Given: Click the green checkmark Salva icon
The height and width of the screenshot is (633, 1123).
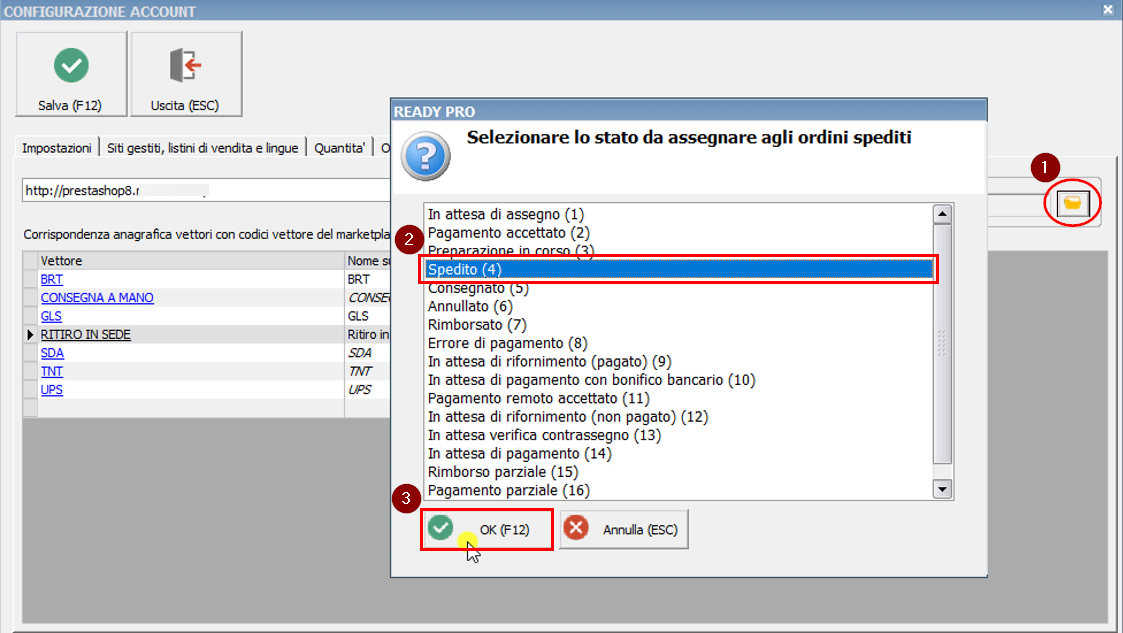Looking at the screenshot, I should [70, 66].
